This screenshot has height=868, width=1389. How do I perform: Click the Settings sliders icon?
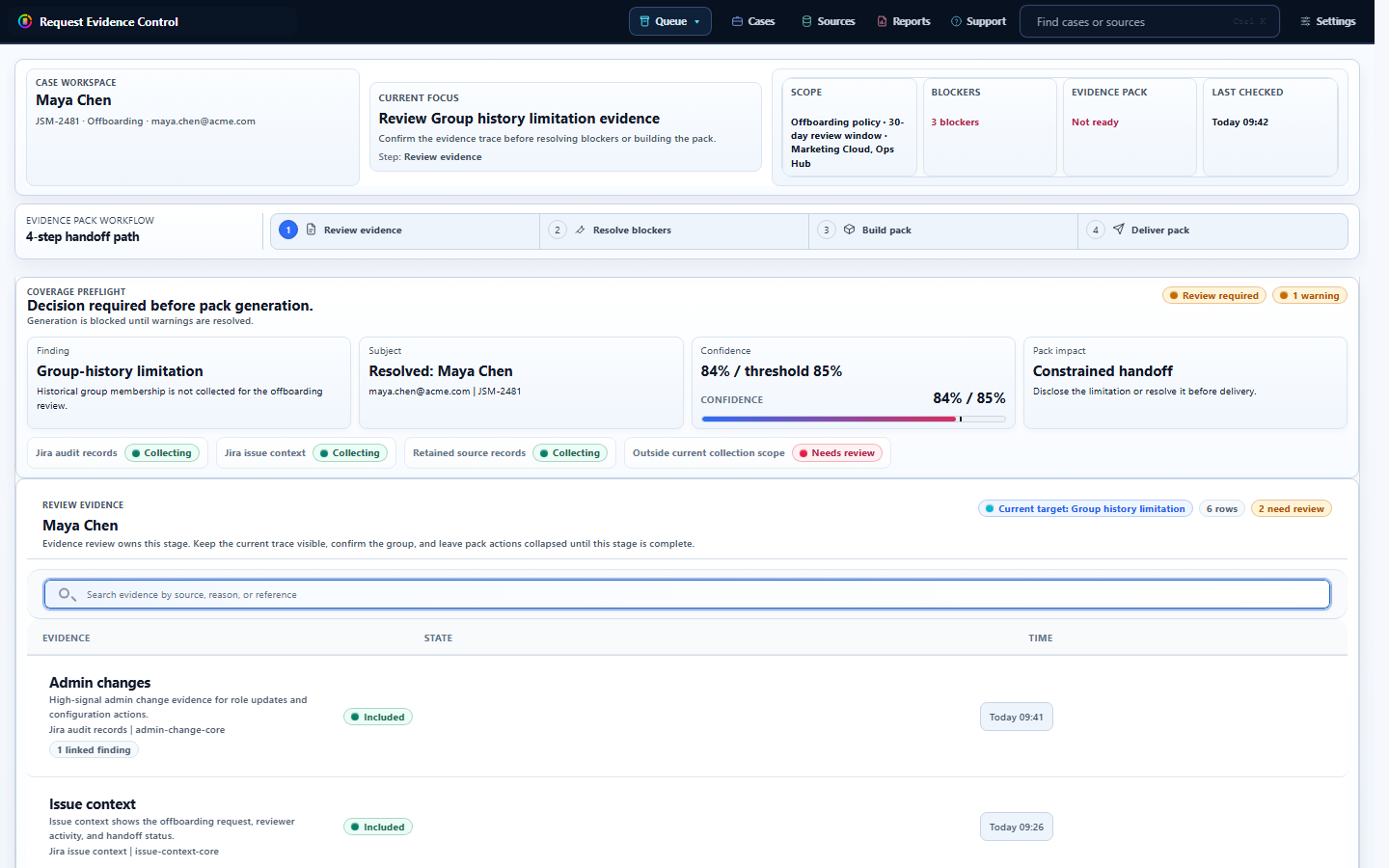click(1305, 21)
